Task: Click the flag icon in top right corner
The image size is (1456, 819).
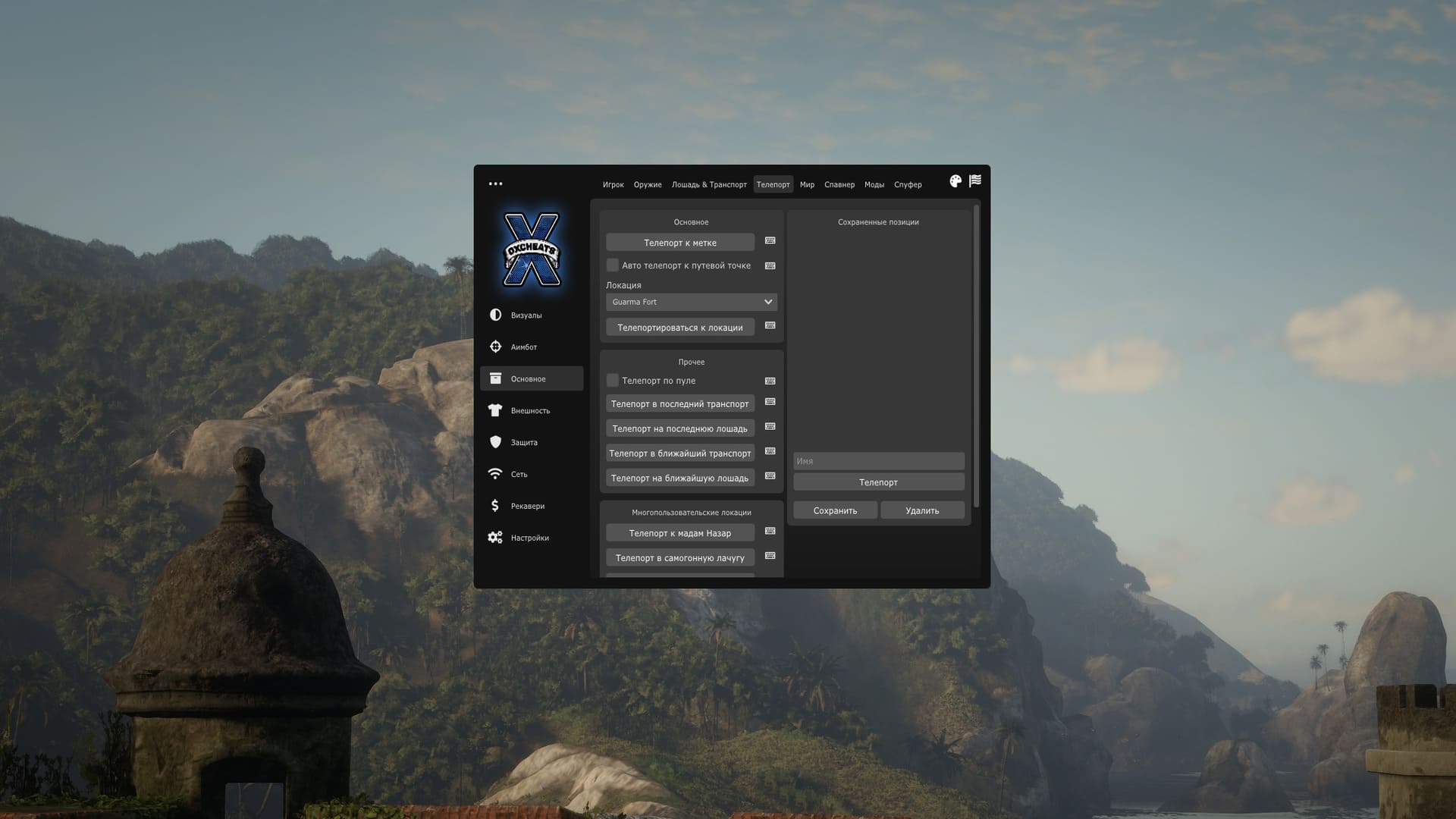Action: tap(974, 180)
